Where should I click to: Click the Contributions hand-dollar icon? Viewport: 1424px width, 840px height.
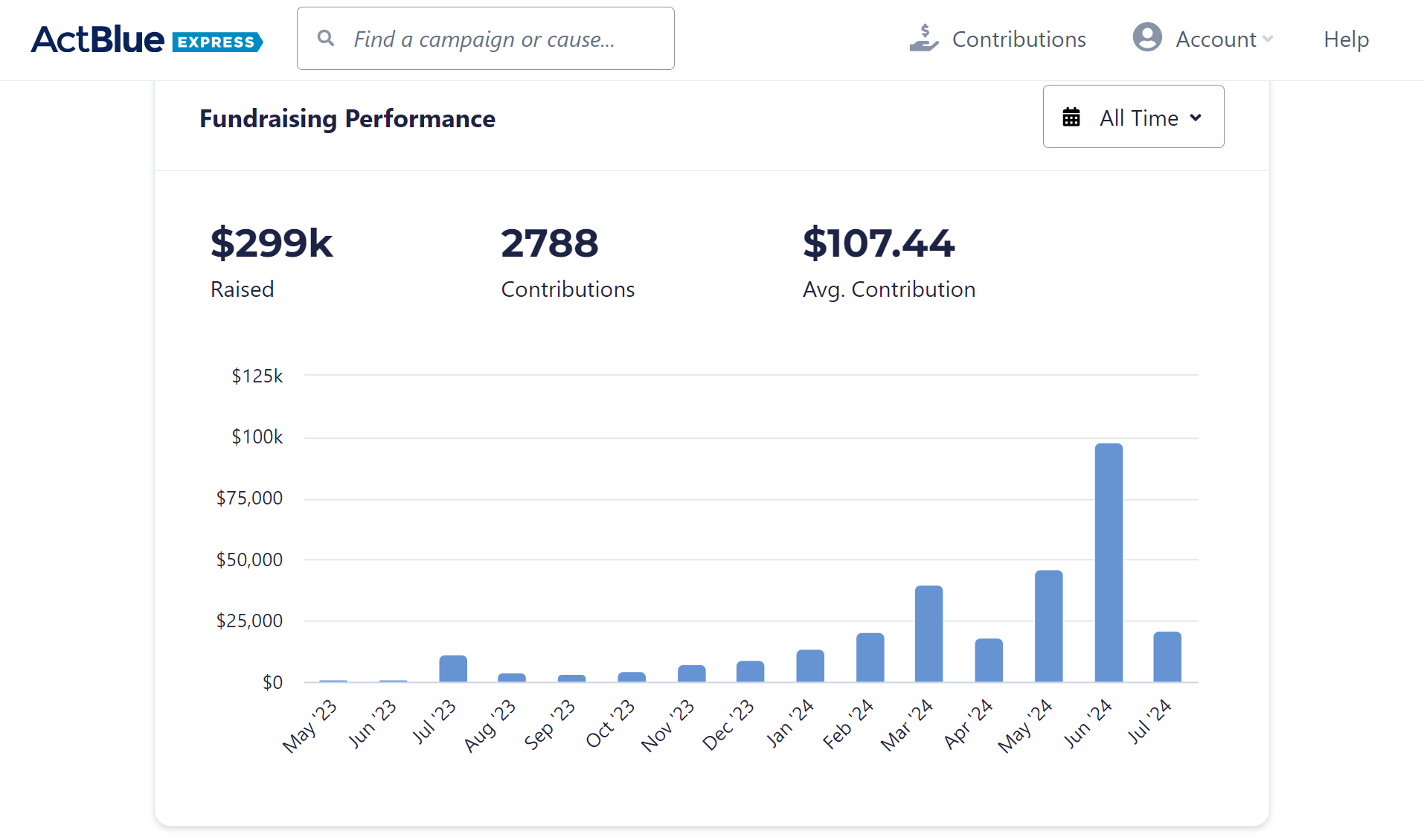(x=923, y=39)
